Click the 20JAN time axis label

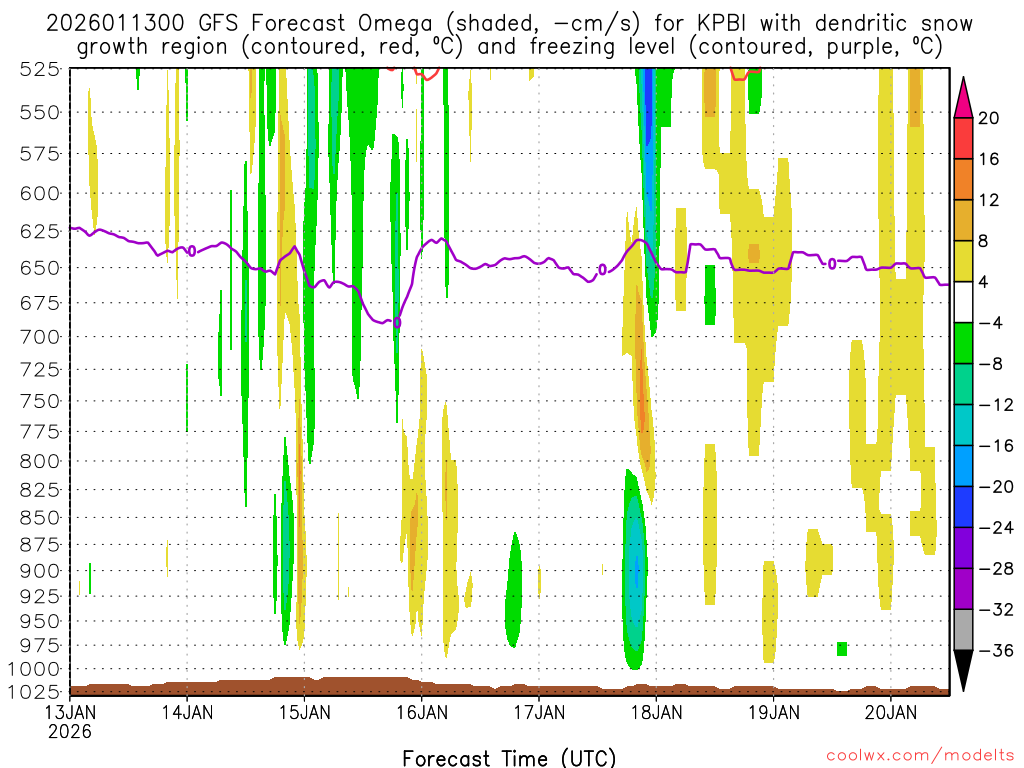(891, 712)
